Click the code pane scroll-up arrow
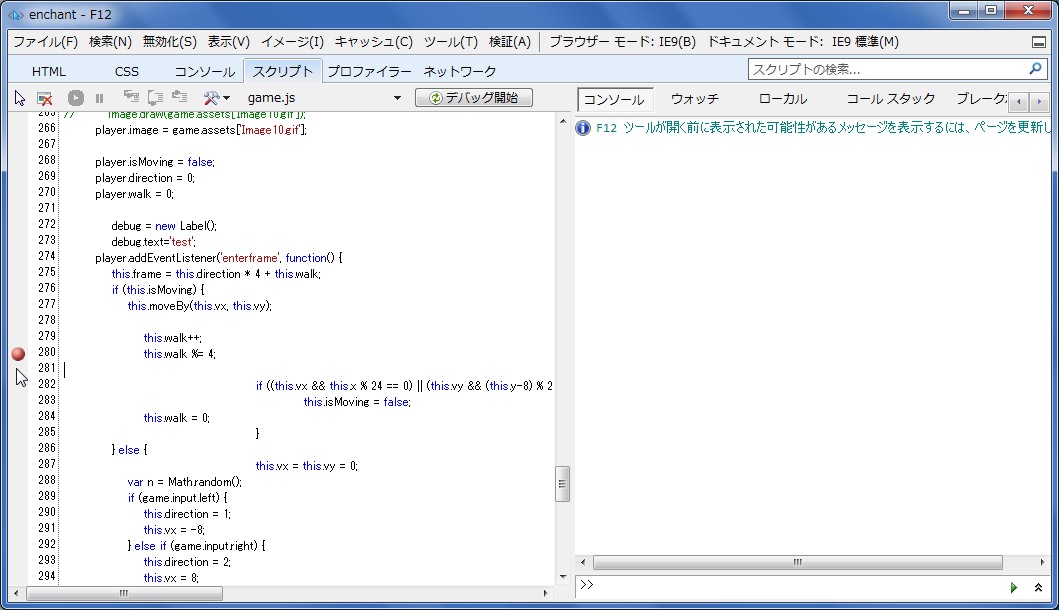 tap(563, 121)
